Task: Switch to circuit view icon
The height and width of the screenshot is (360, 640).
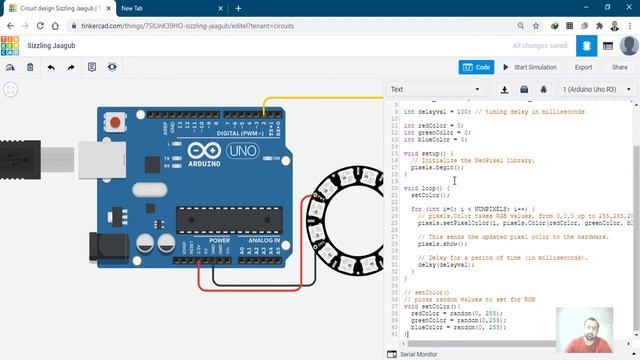Action: point(587,46)
